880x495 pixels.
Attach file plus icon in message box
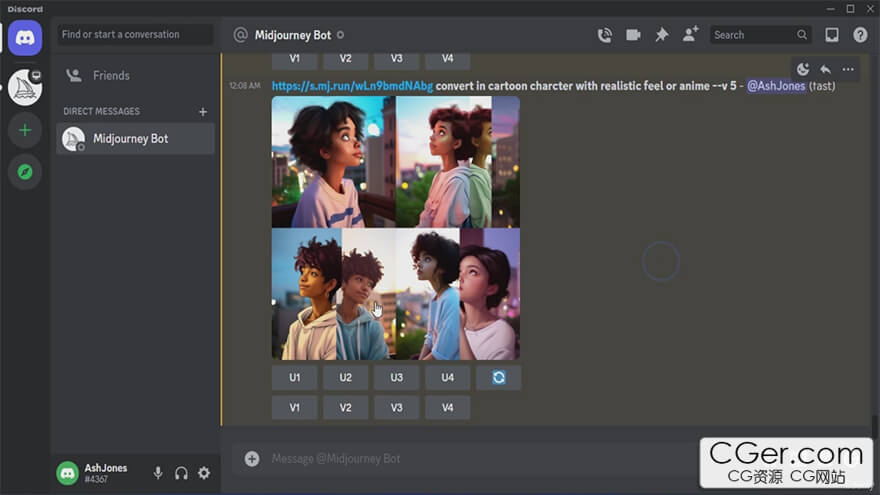coord(252,459)
